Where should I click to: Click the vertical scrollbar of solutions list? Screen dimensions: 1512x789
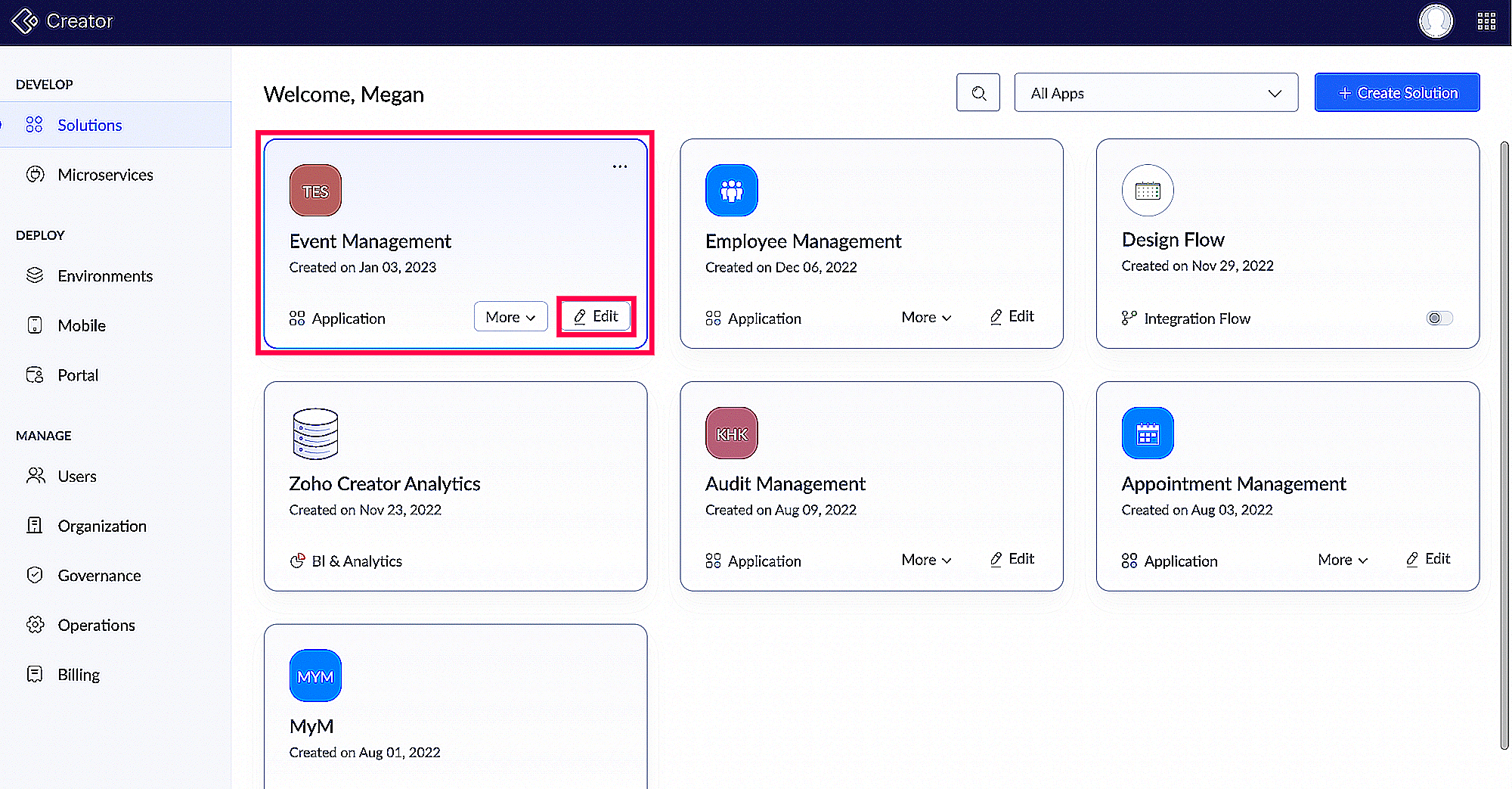click(x=1504, y=445)
